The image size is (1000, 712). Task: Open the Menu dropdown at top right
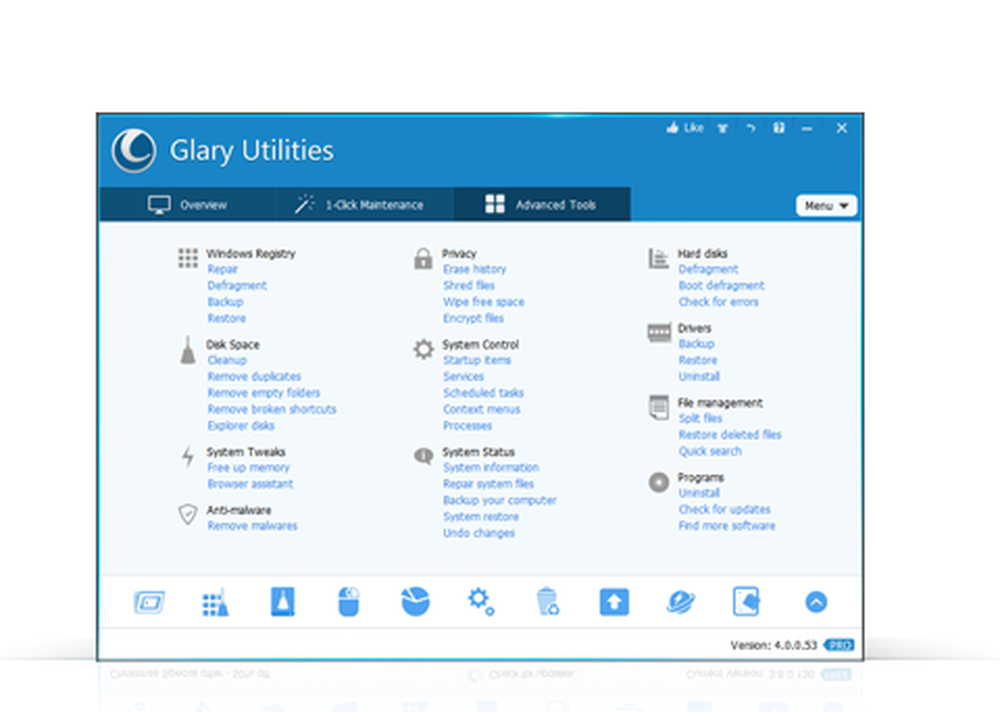tap(825, 205)
